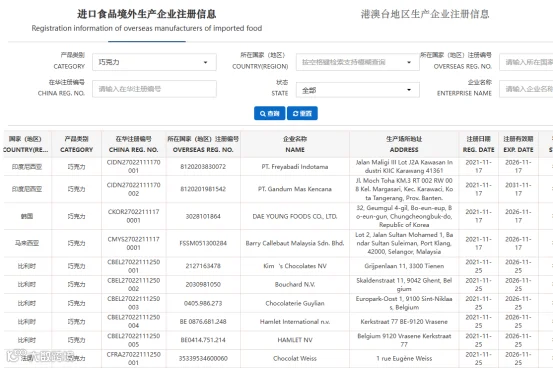This screenshot has height=368, width=553.
Task: Click overseas reg number 3028101864
Action: (x=203, y=216)
